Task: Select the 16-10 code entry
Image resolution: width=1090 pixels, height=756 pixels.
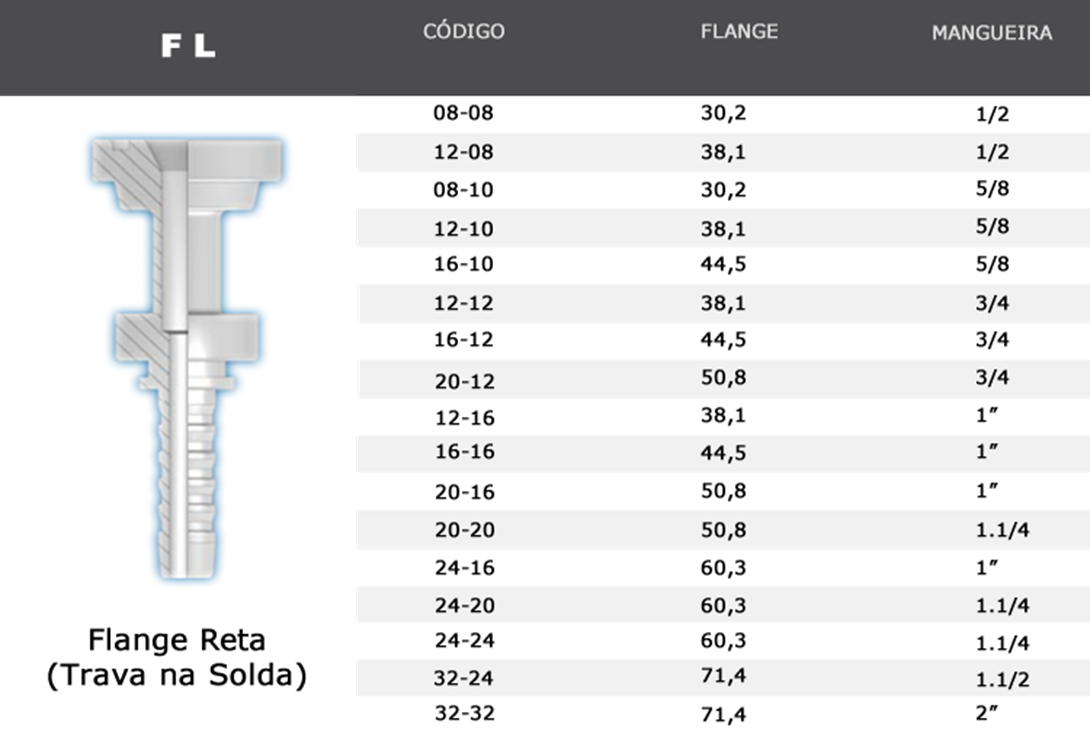Action: click(x=463, y=265)
